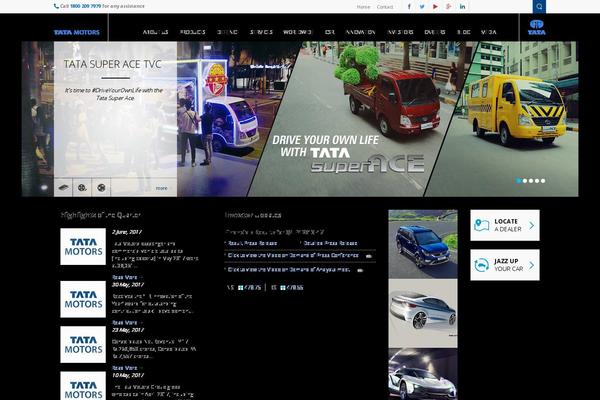This screenshot has width=600, height=400.
Task: Select the second carousel dot
Action: coord(525,181)
